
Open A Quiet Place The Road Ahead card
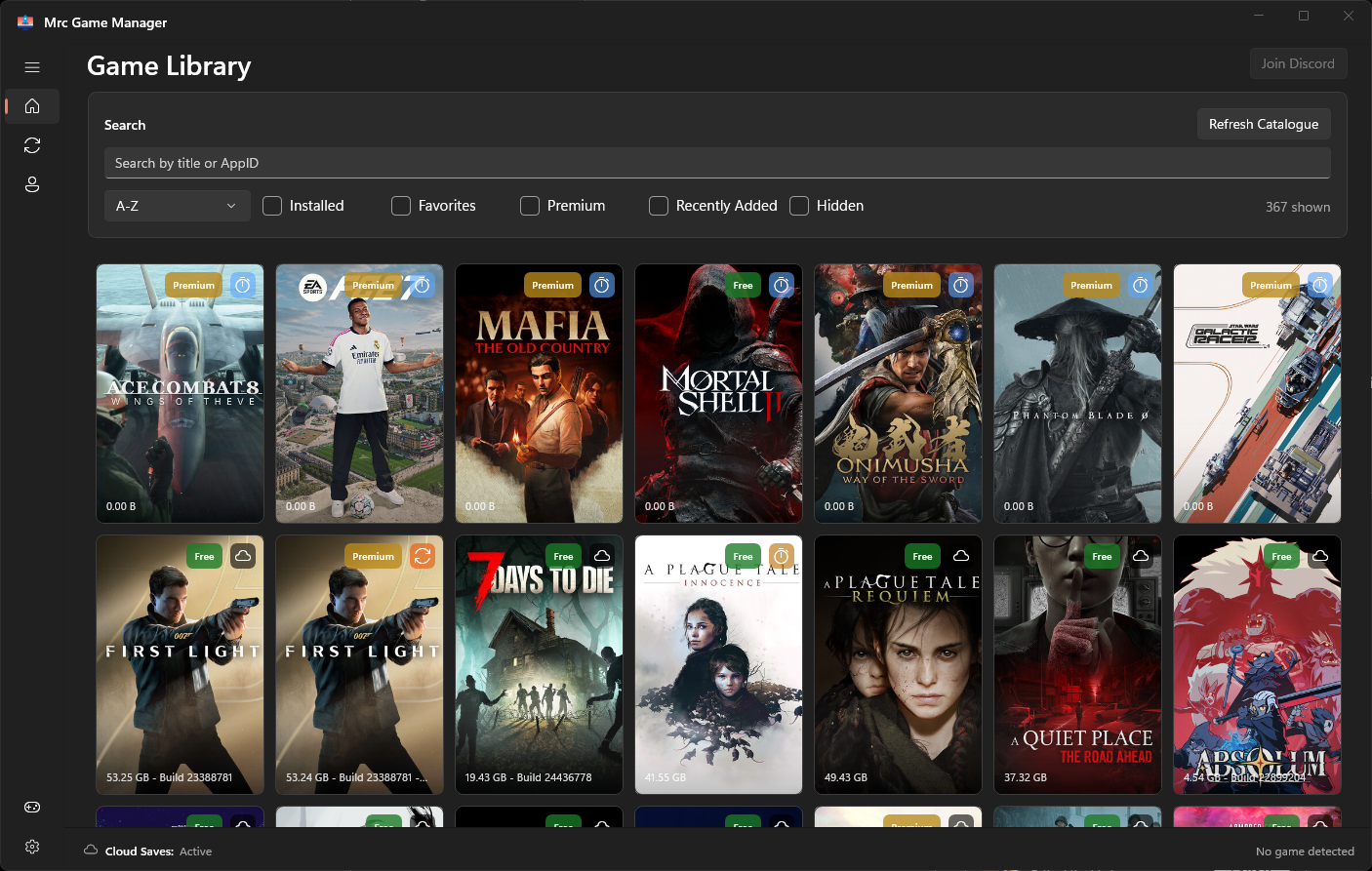(x=1077, y=665)
